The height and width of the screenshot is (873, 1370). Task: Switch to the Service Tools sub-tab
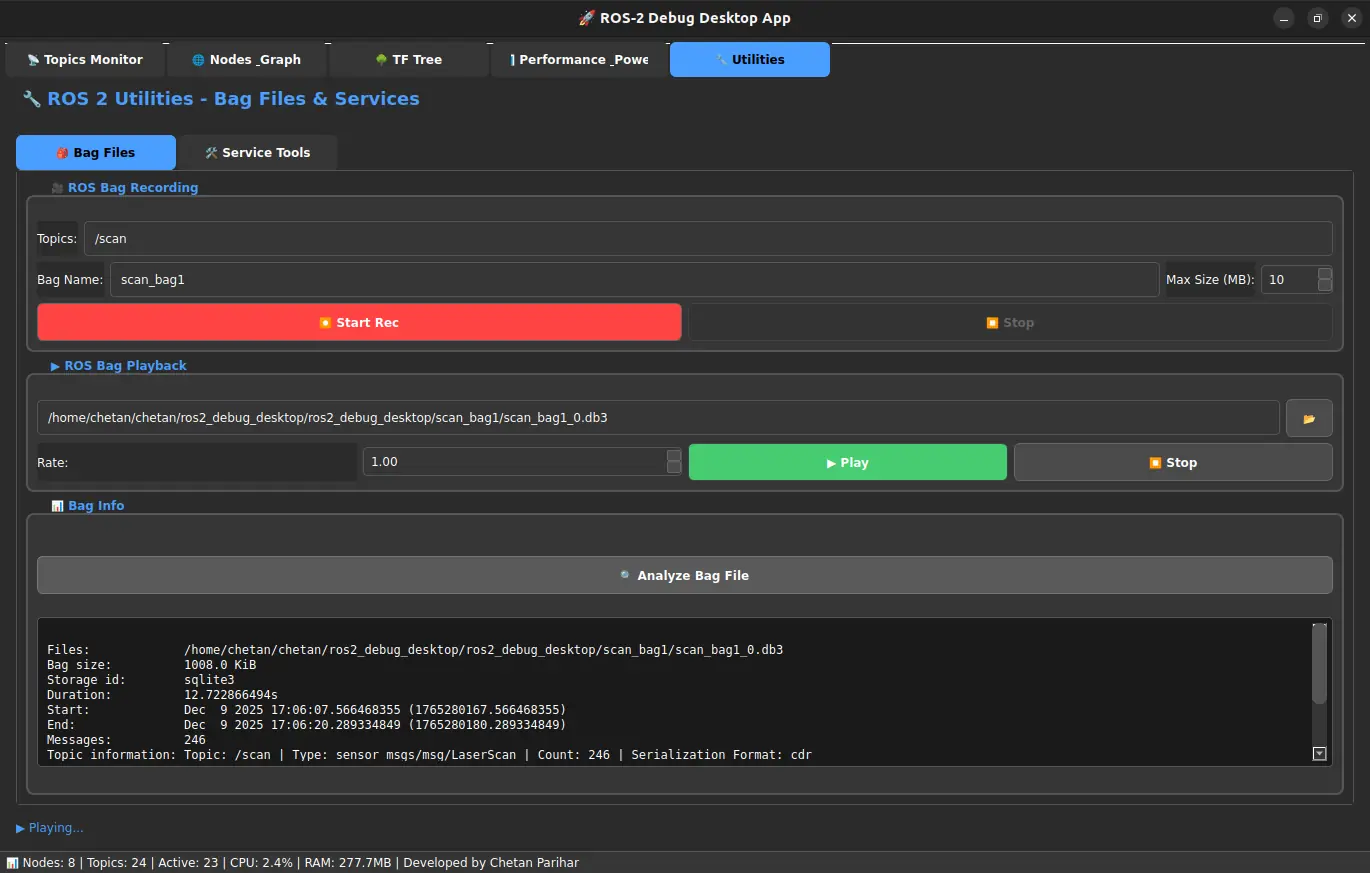tap(257, 152)
